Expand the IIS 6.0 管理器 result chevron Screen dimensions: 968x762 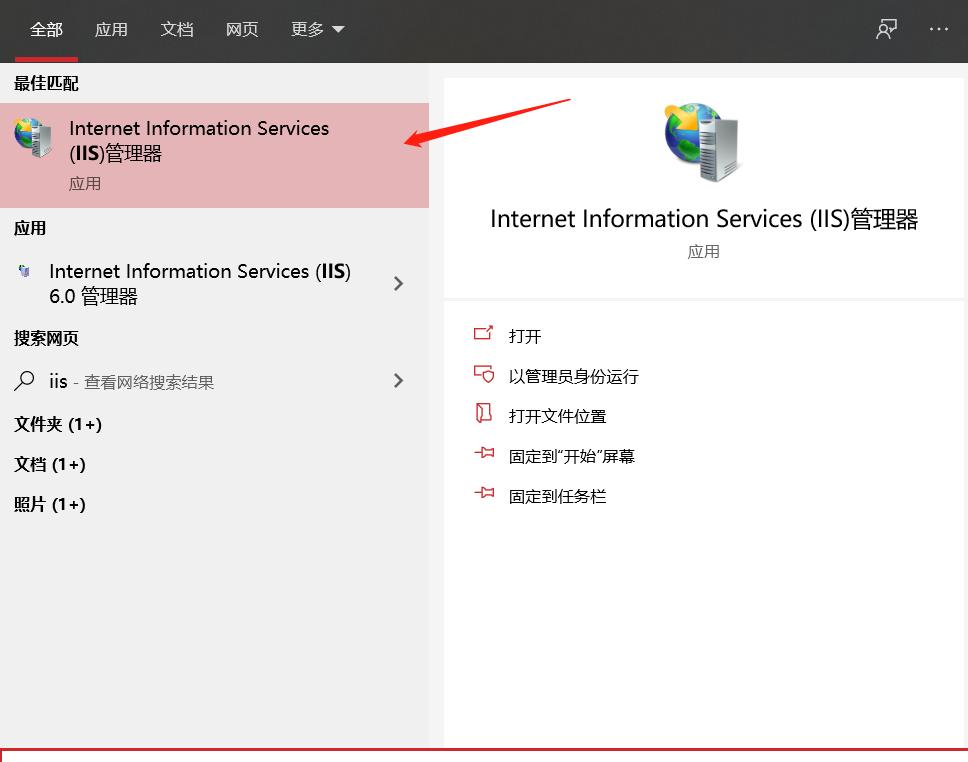point(398,284)
